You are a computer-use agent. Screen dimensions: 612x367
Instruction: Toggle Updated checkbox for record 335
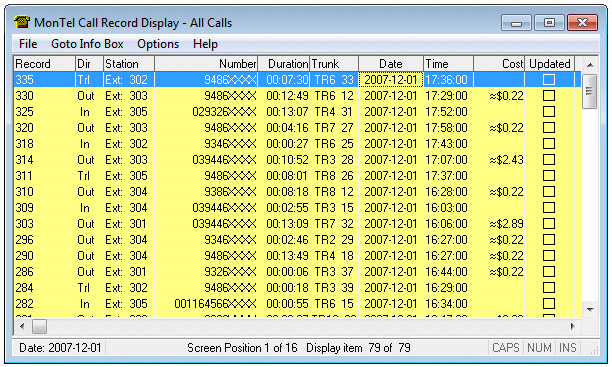(x=549, y=80)
